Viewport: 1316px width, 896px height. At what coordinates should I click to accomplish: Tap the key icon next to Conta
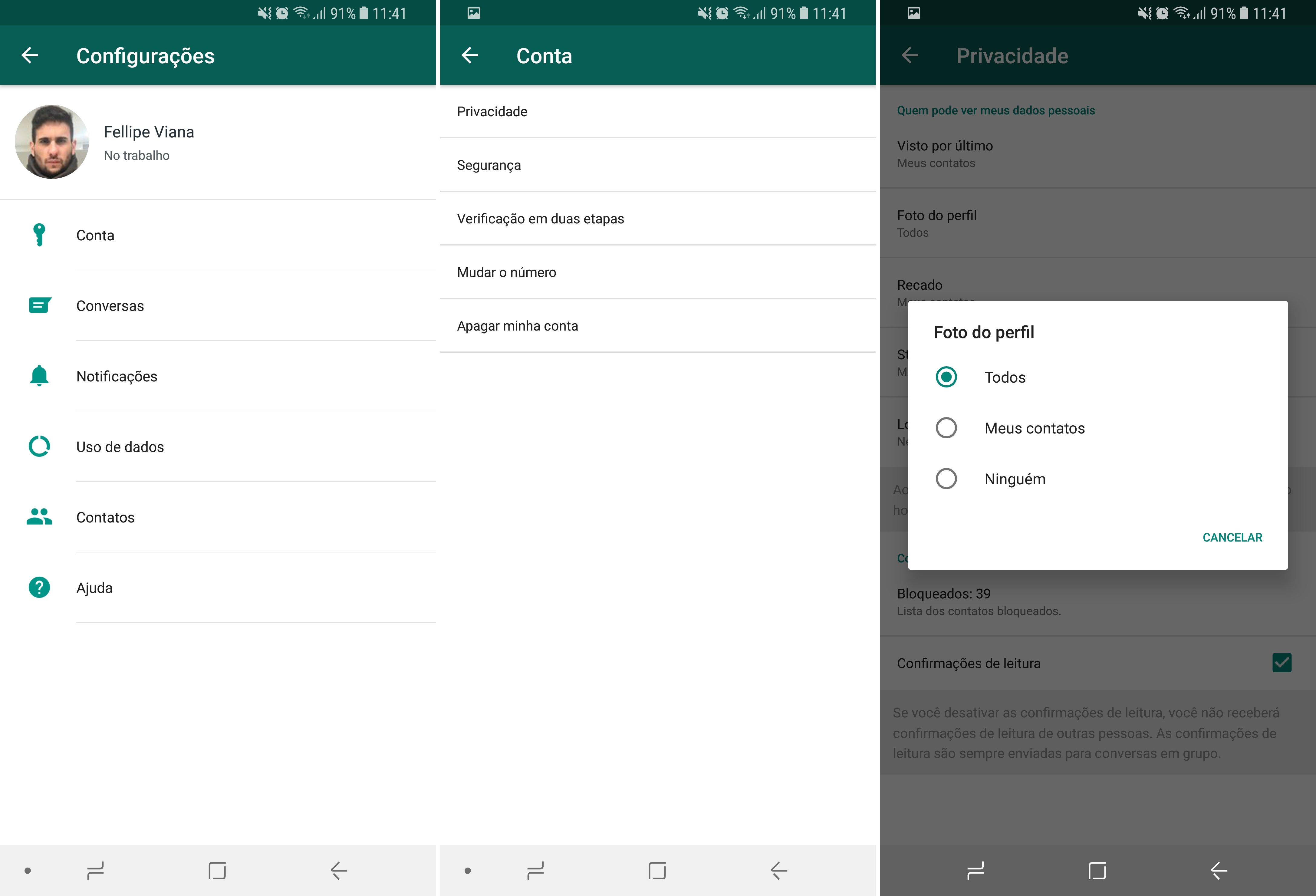point(39,235)
